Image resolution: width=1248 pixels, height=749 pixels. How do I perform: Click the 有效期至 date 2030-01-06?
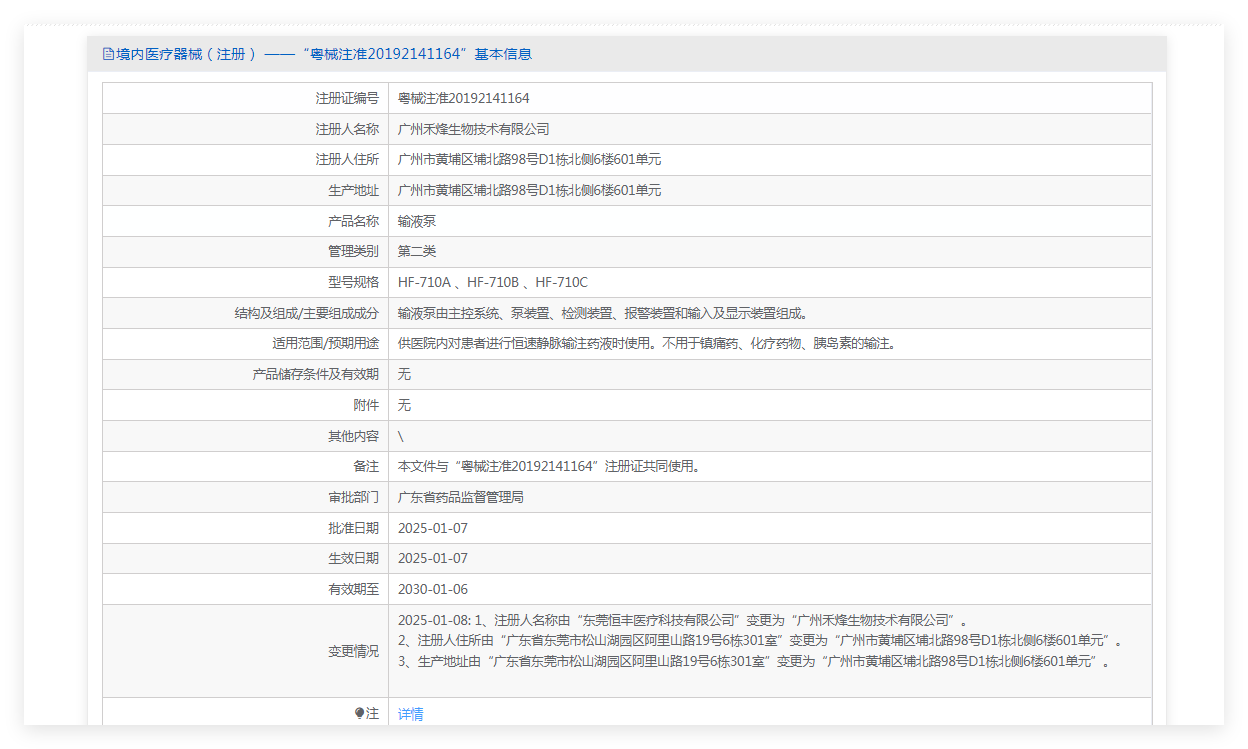432,589
